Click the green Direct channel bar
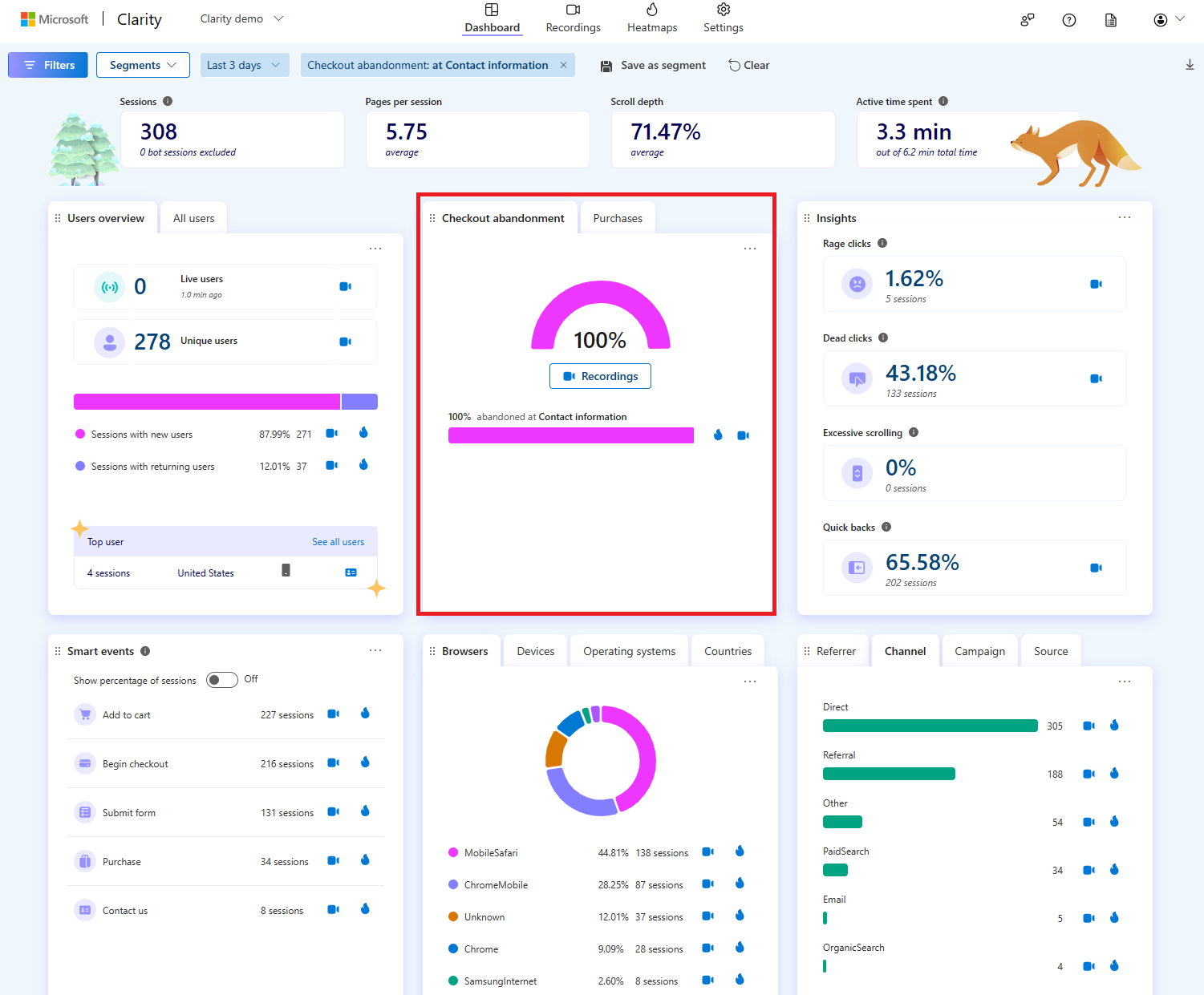Image resolution: width=1204 pixels, height=995 pixels. coord(930,726)
